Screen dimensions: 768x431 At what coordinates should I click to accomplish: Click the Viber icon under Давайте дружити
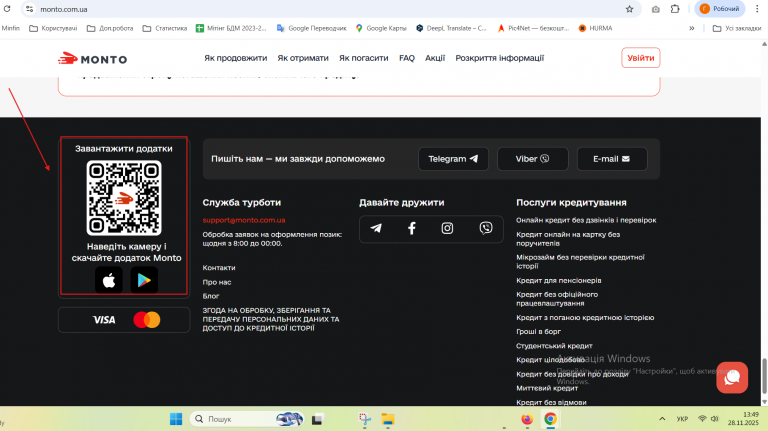point(486,228)
